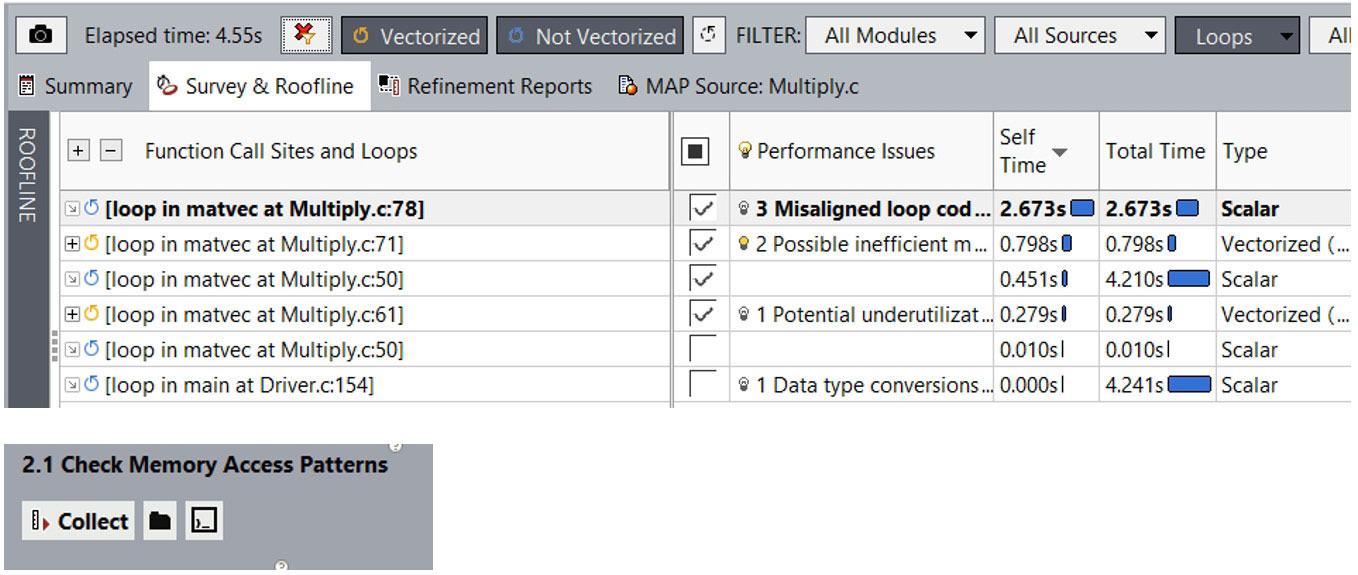The width and height of the screenshot is (1358, 575).
Task: Toggle the select-all checkbox in column header
Action: click(x=695, y=152)
